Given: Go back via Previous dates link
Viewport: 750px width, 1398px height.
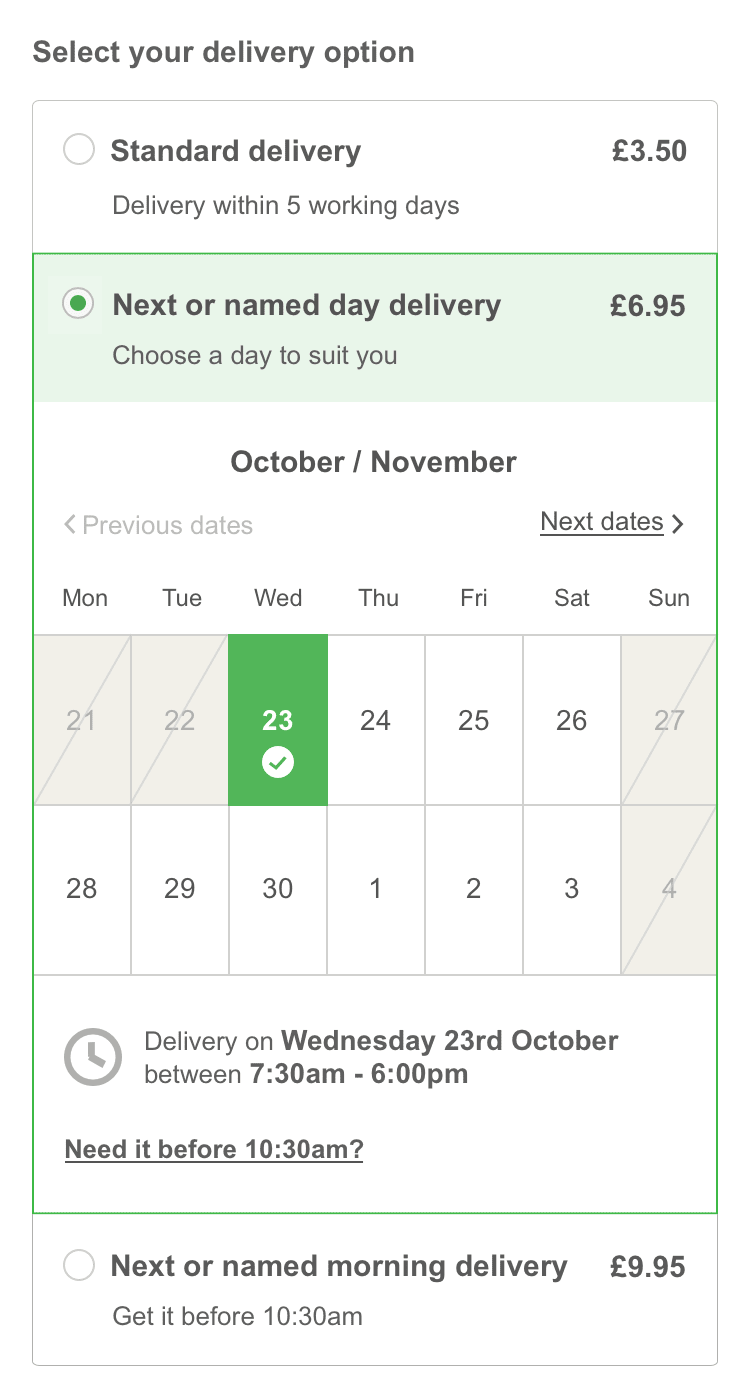Looking at the screenshot, I should pos(167,525).
